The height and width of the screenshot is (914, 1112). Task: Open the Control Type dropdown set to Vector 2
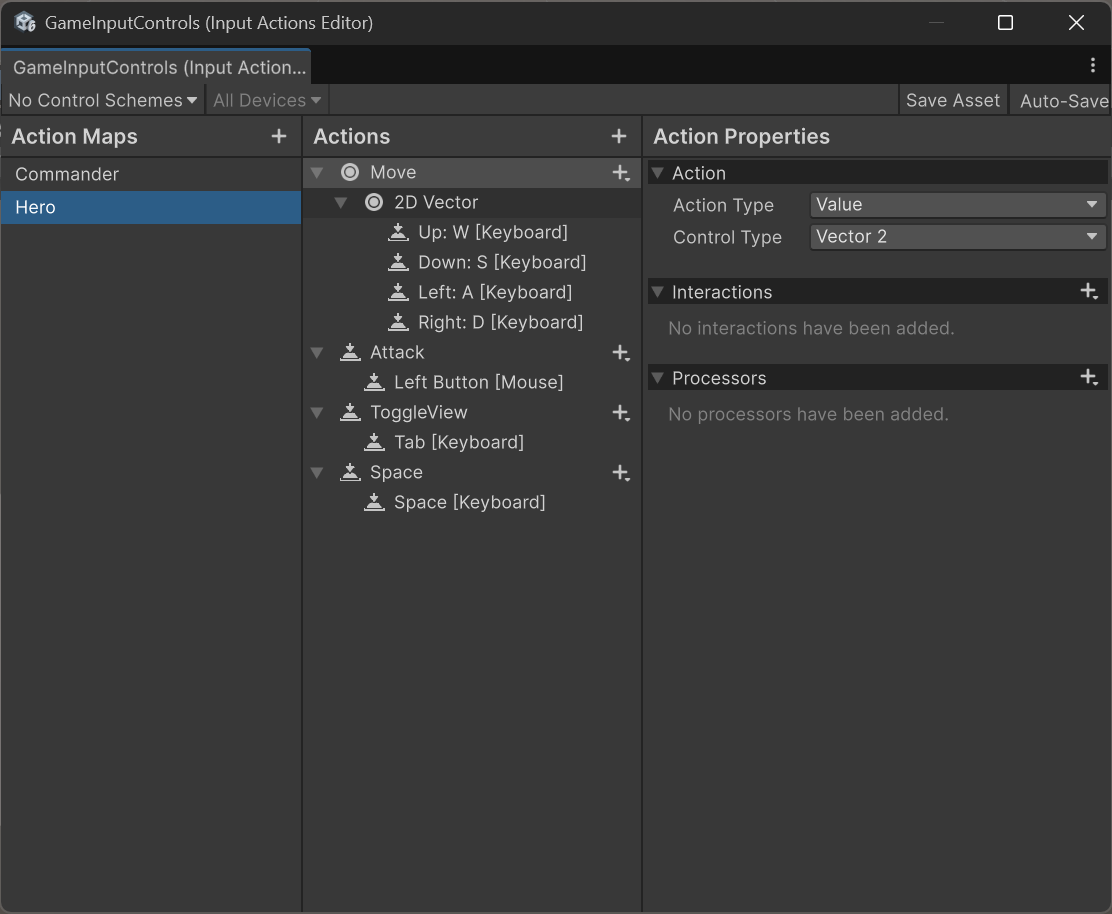[x=957, y=237]
